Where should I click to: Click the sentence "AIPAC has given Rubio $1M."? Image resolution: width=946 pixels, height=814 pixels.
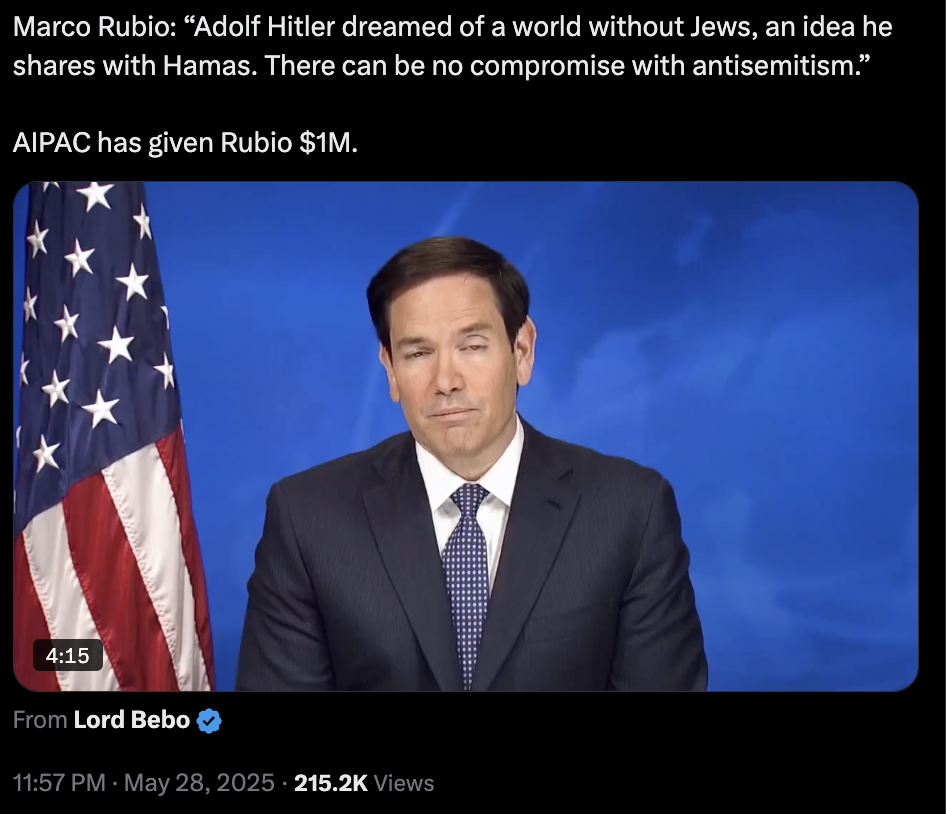point(185,143)
